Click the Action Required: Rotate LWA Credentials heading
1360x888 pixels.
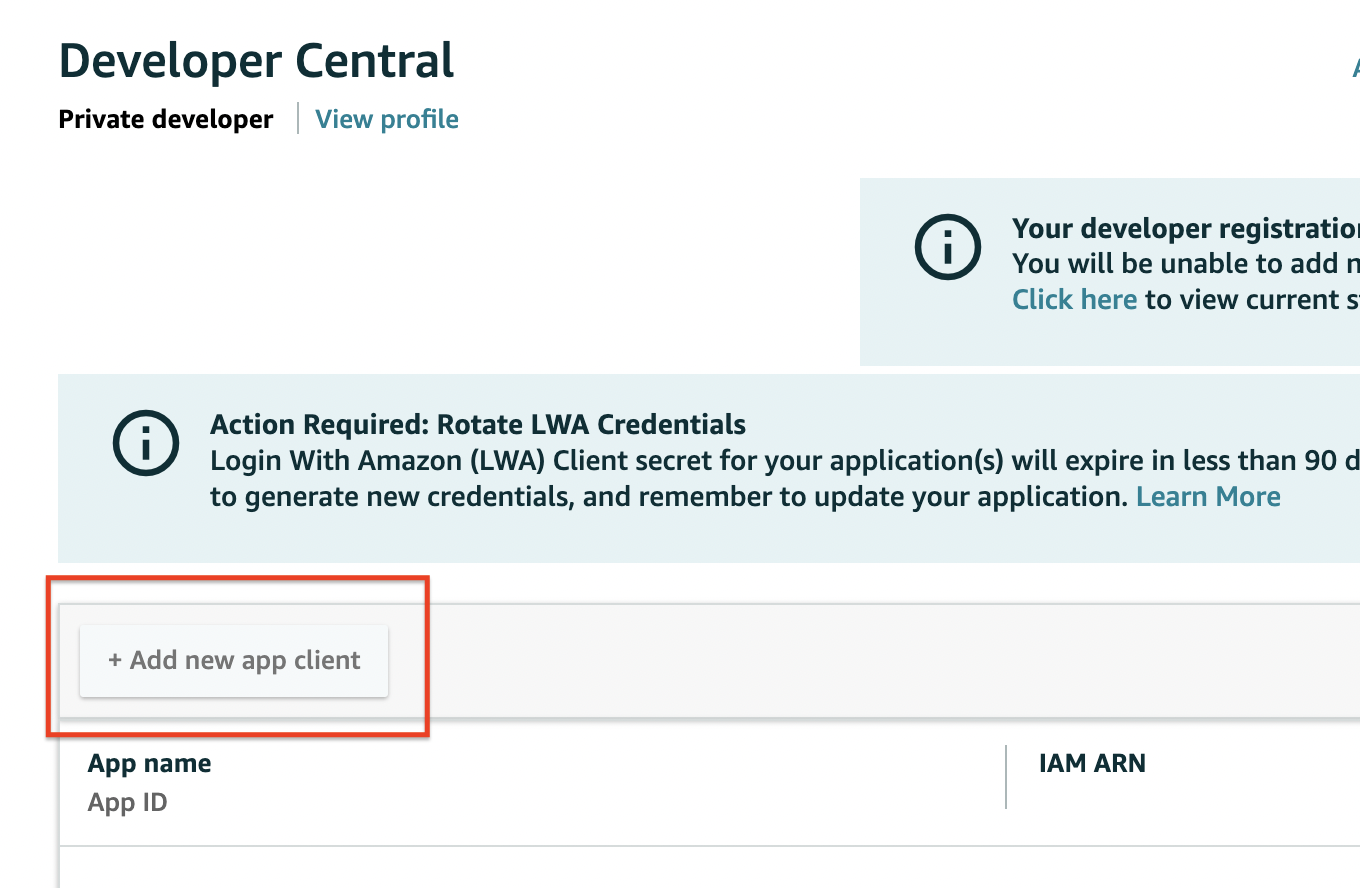478,424
